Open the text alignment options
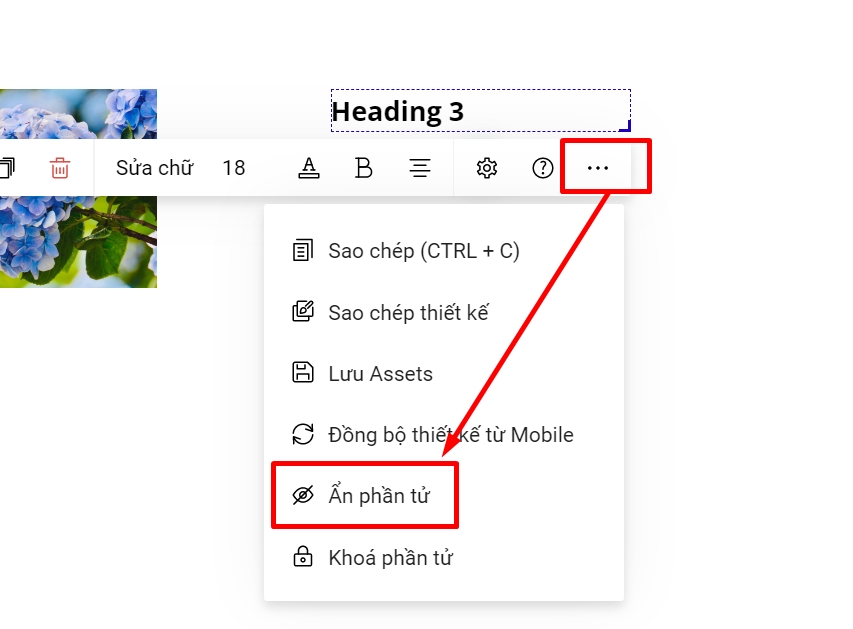 click(420, 168)
